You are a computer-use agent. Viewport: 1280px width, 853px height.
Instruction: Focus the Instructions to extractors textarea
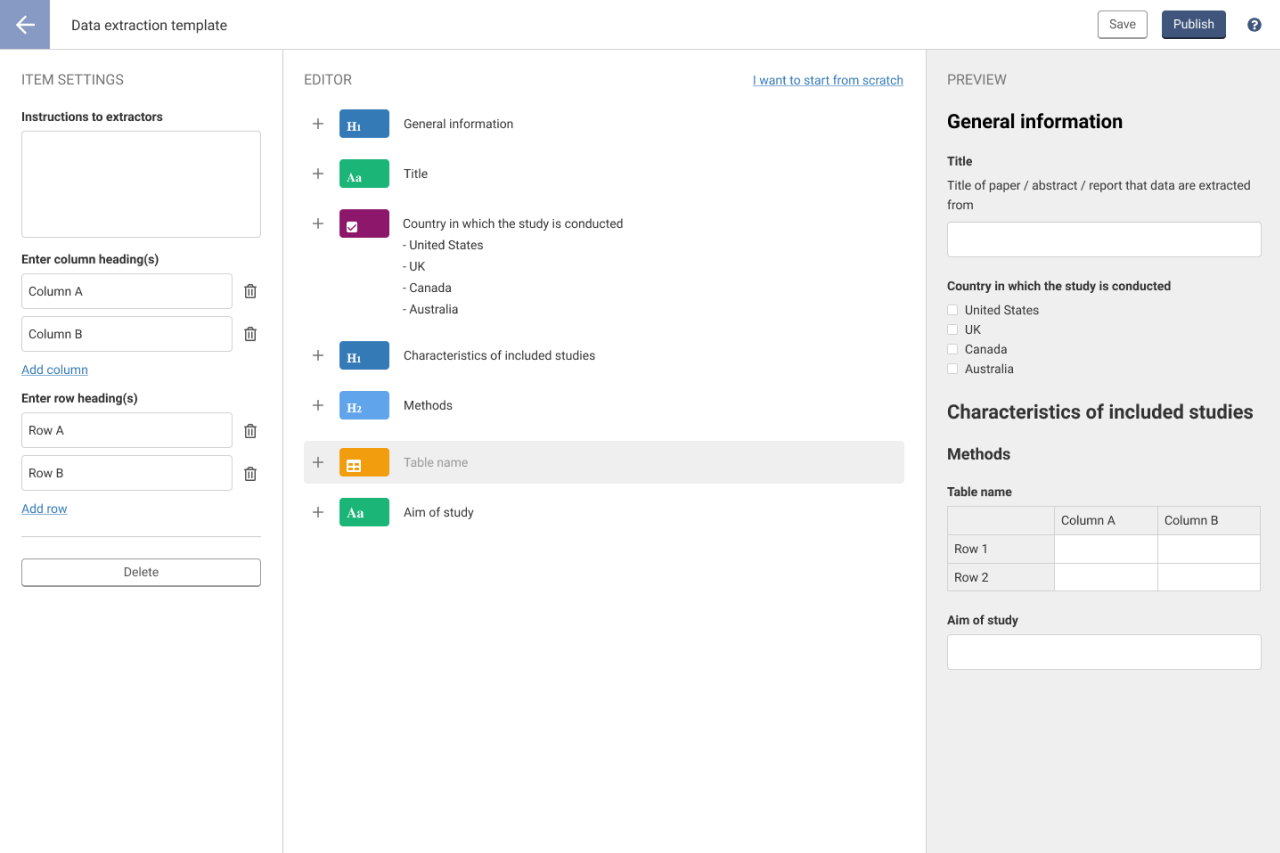(141, 184)
